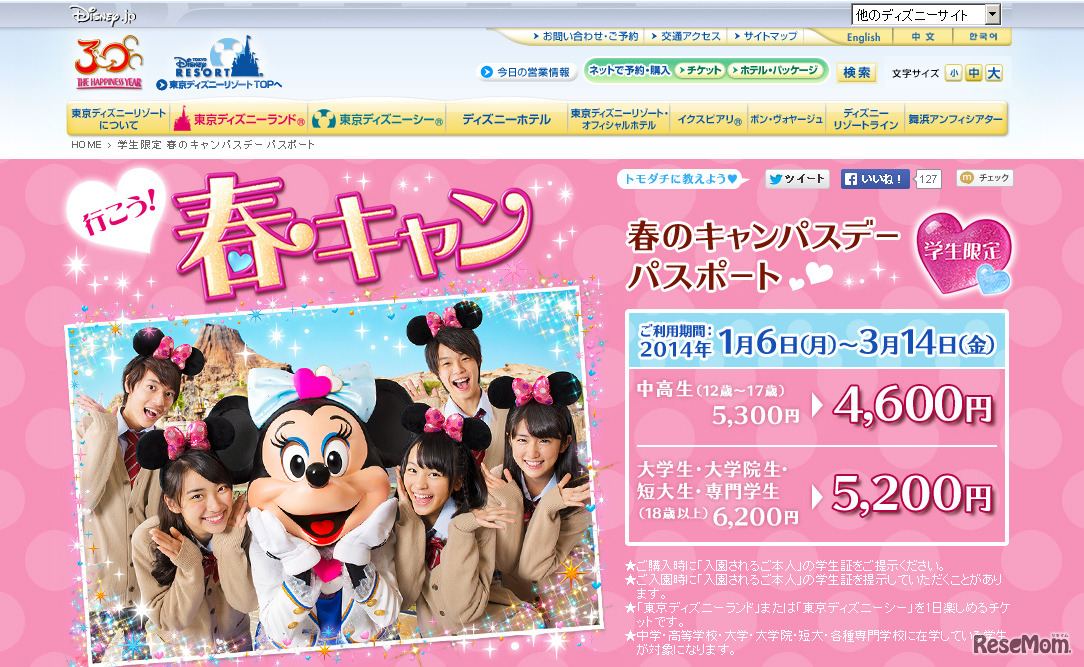Click the usage period date text
This screenshot has width=1084, height=667.
[x=816, y=341]
